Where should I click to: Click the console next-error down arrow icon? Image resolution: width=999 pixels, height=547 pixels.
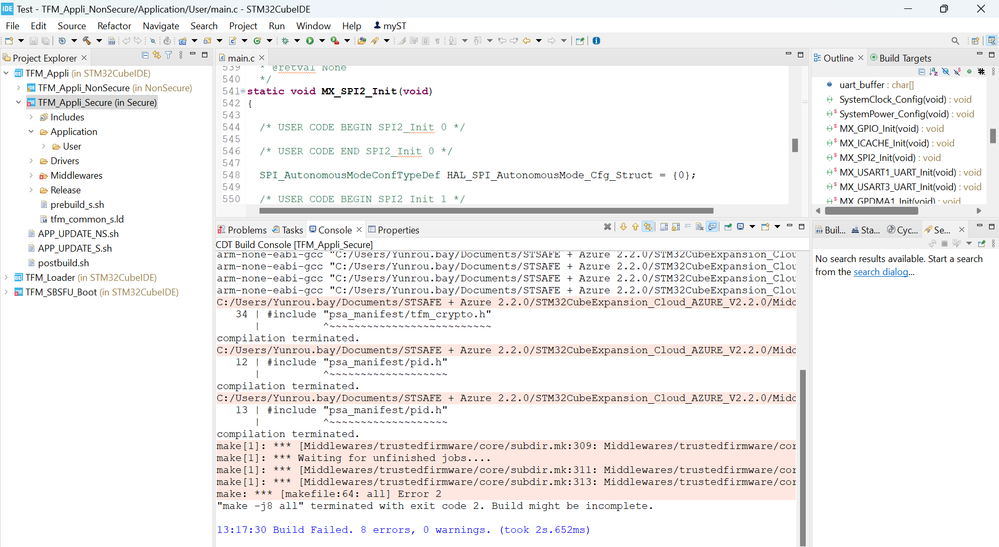pos(623,227)
